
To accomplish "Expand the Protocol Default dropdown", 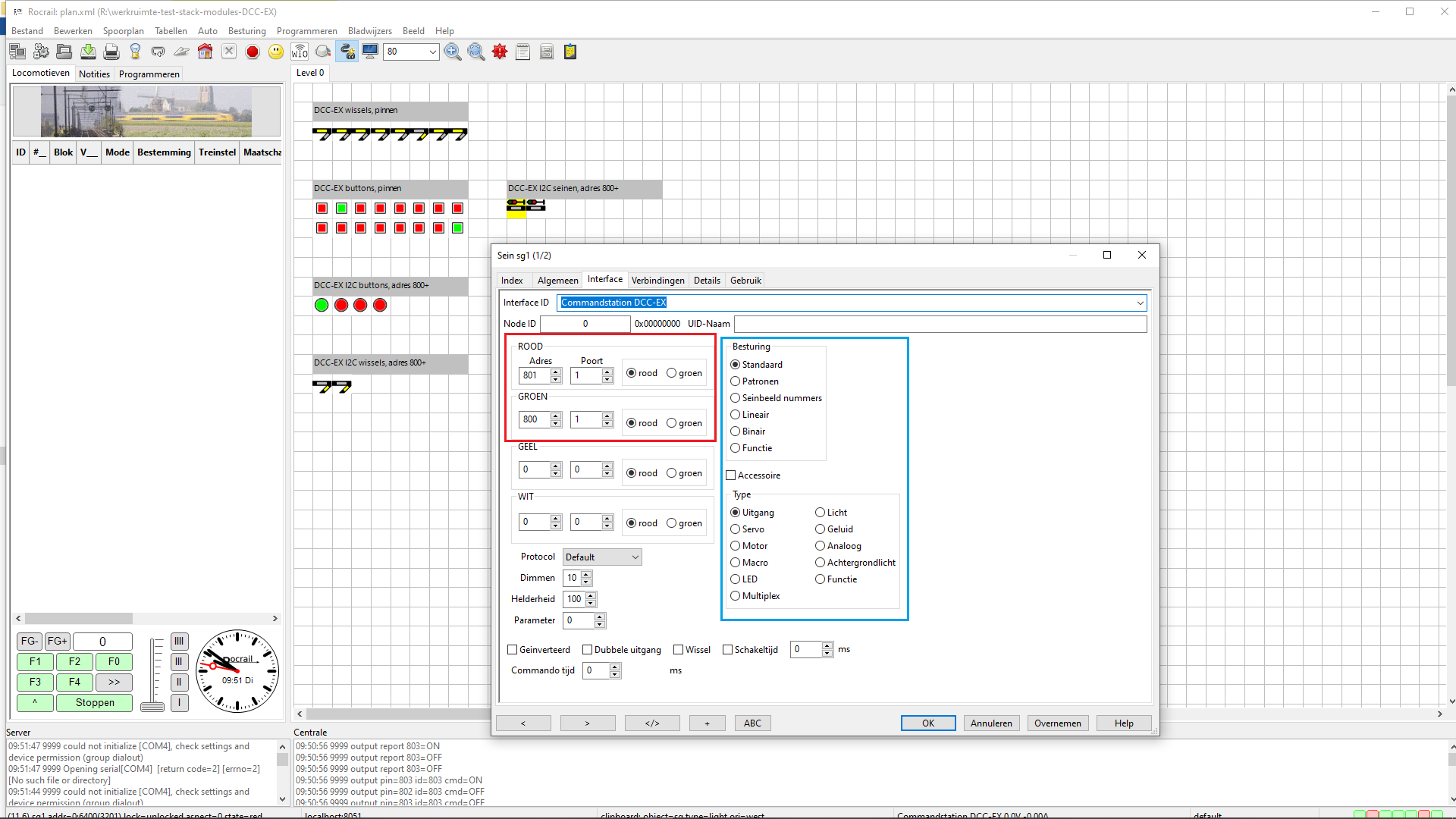I will [x=602, y=557].
